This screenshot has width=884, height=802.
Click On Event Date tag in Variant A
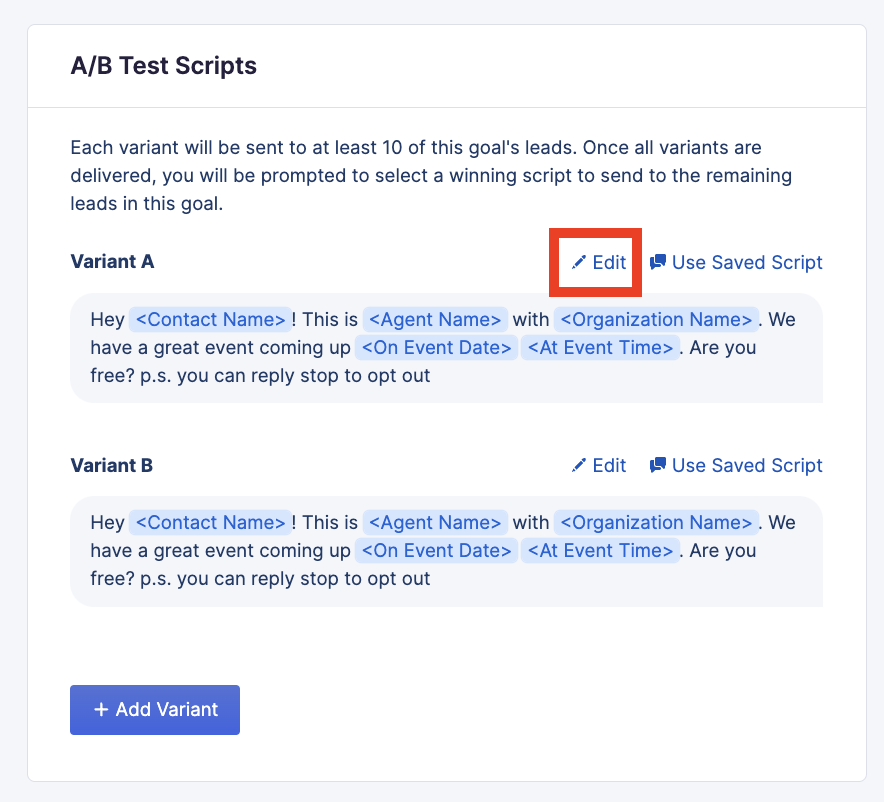click(x=437, y=348)
